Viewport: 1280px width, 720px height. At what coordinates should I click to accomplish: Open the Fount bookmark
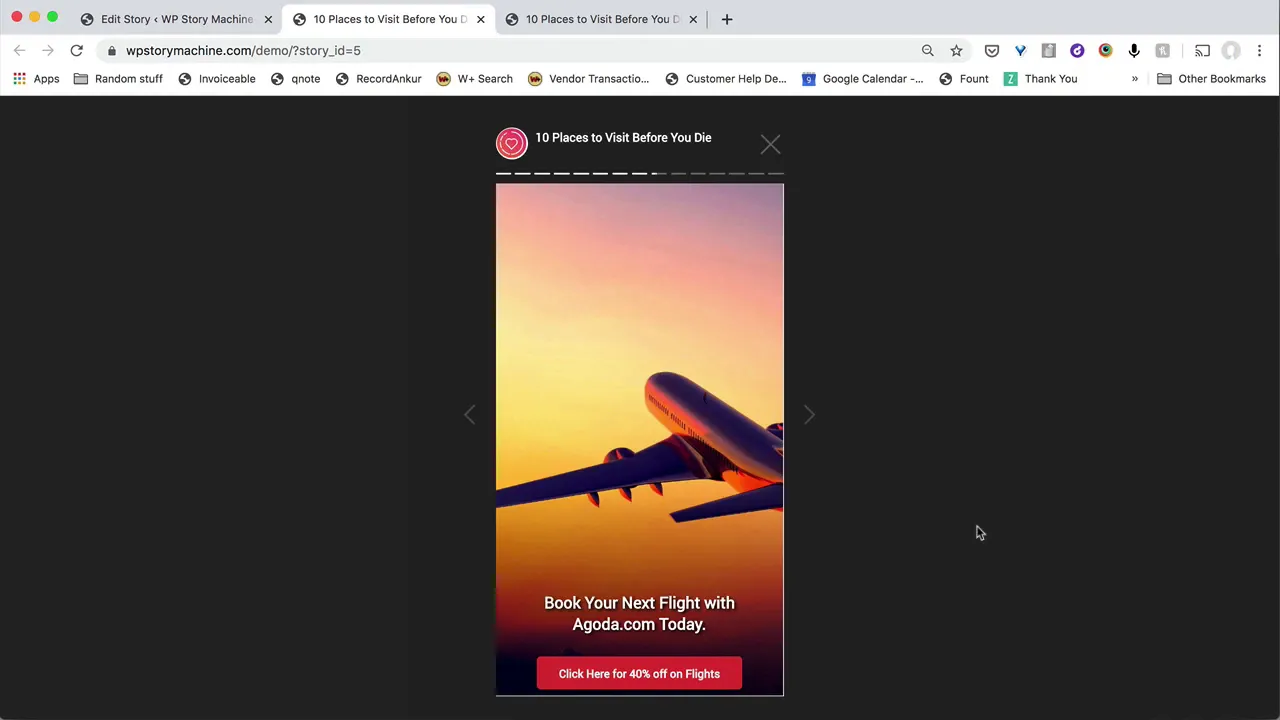point(963,79)
